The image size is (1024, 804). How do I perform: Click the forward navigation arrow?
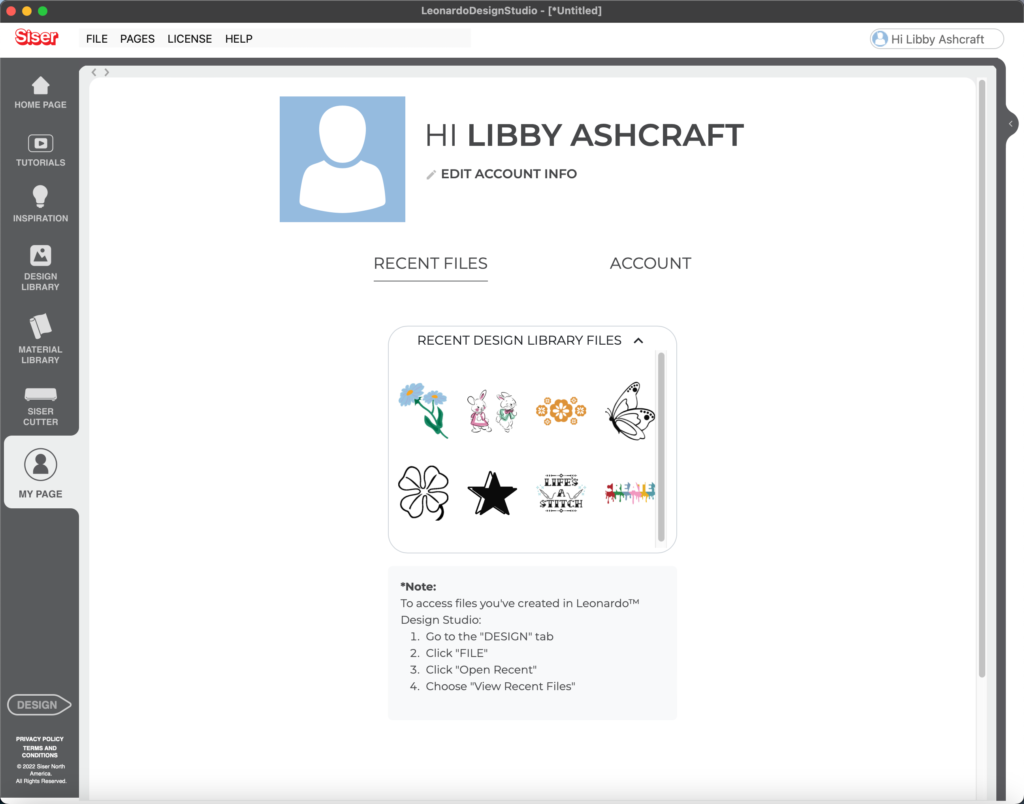point(106,72)
